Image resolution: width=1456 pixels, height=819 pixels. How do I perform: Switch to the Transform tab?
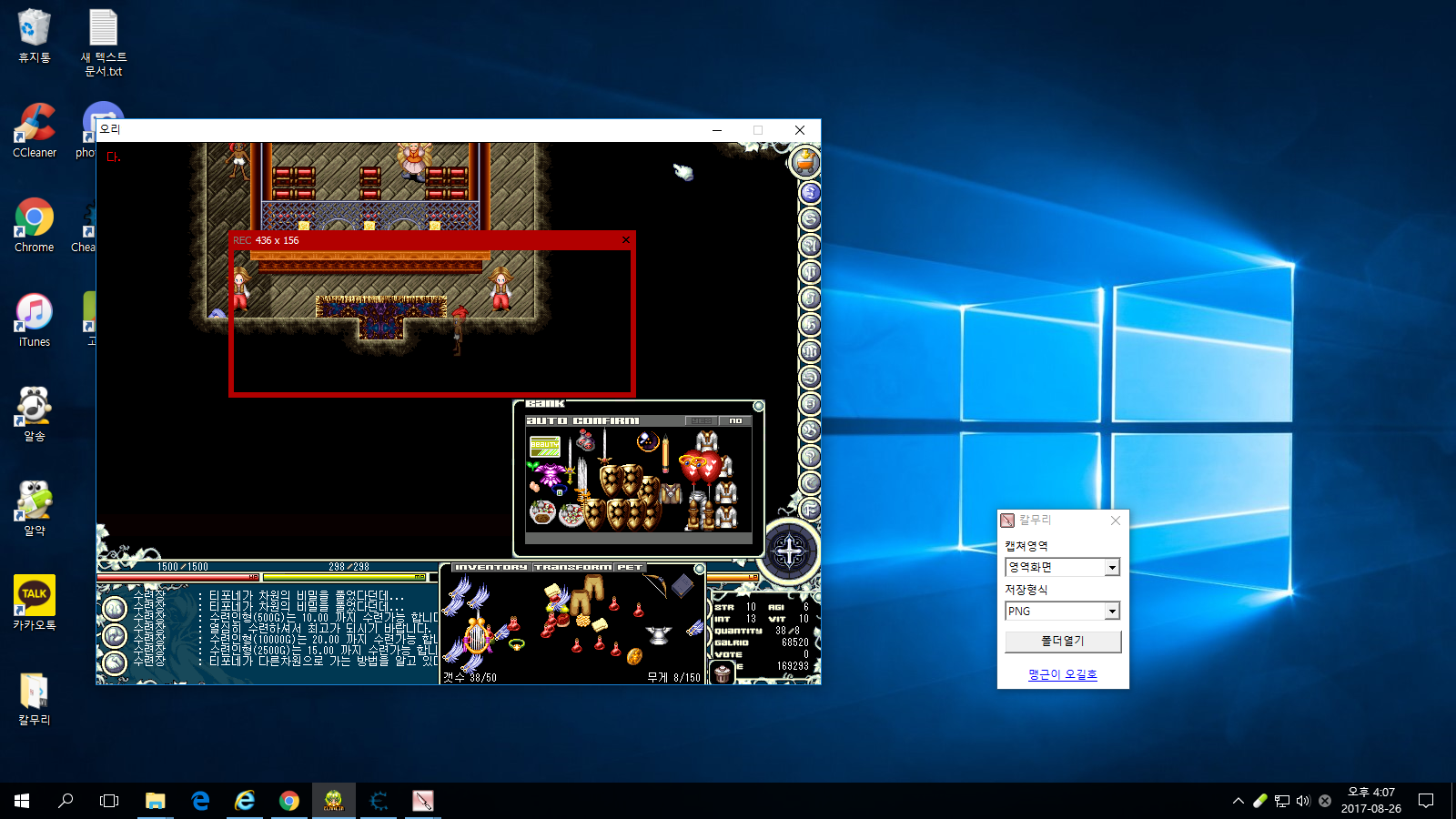tap(572, 568)
